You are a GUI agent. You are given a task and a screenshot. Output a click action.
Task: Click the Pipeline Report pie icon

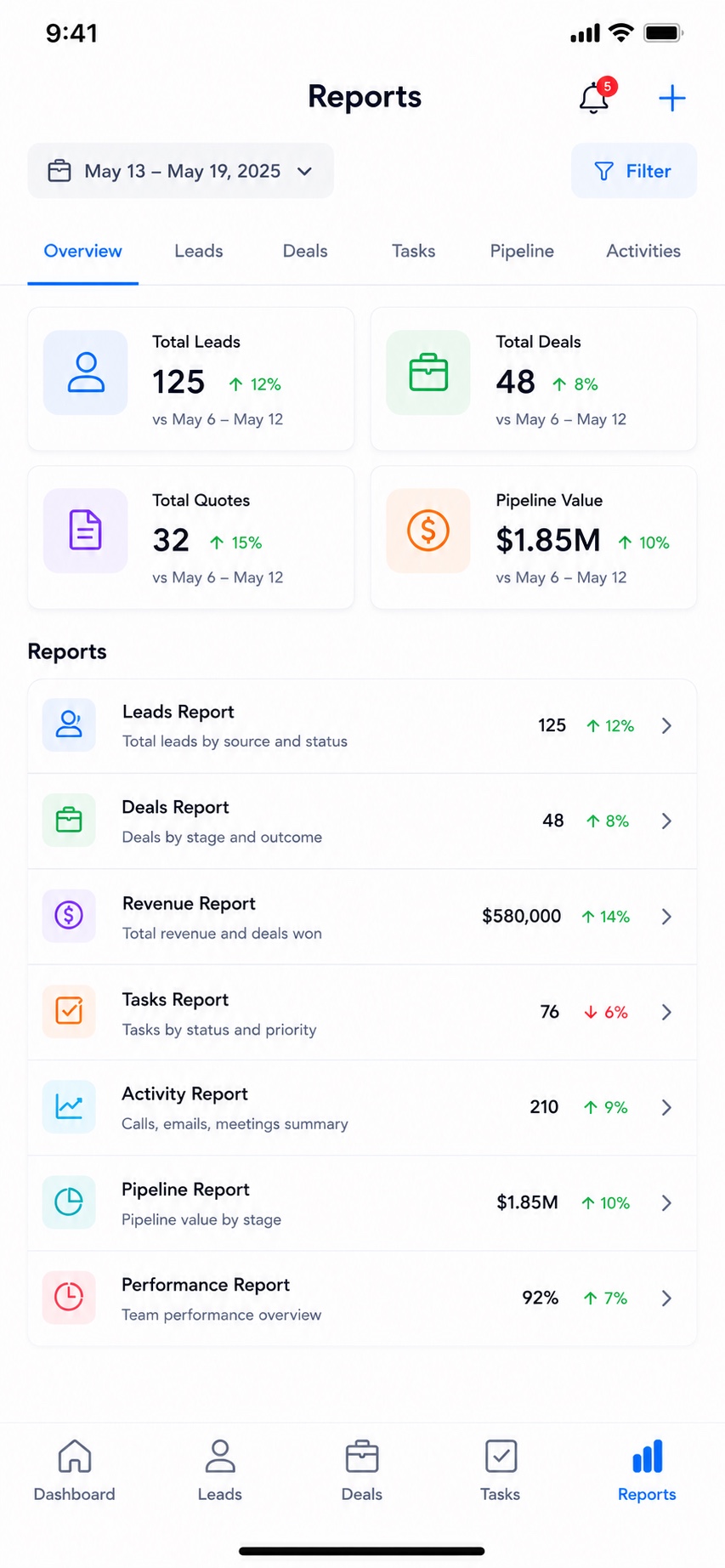pyautogui.click(x=69, y=1202)
